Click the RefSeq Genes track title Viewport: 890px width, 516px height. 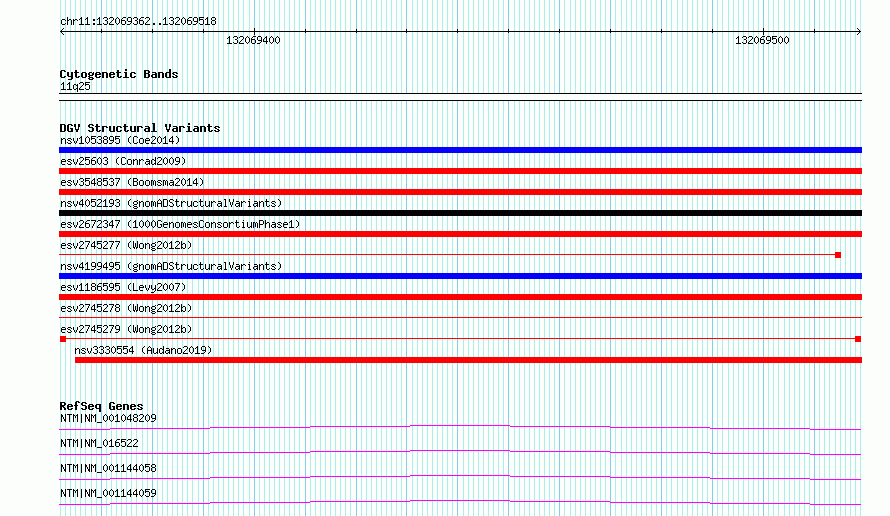pos(101,406)
